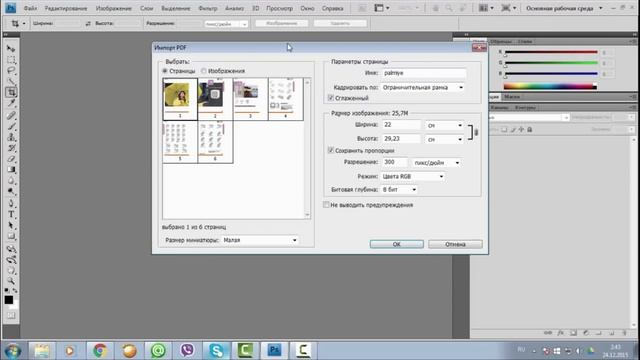
Task: Open the Кадрировать по dropdown
Action: point(422,87)
